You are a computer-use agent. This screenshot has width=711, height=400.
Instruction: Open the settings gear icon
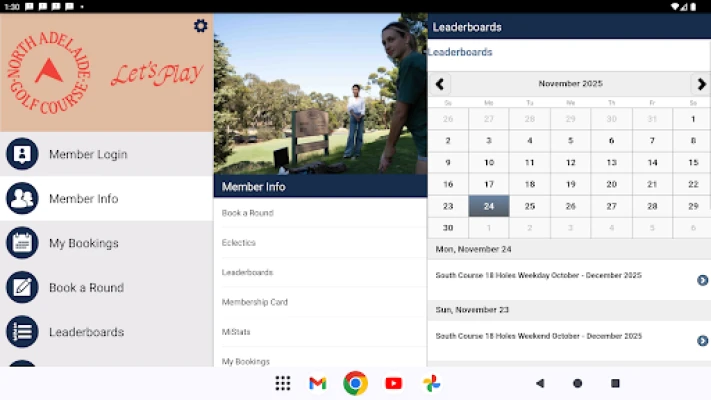[200, 26]
